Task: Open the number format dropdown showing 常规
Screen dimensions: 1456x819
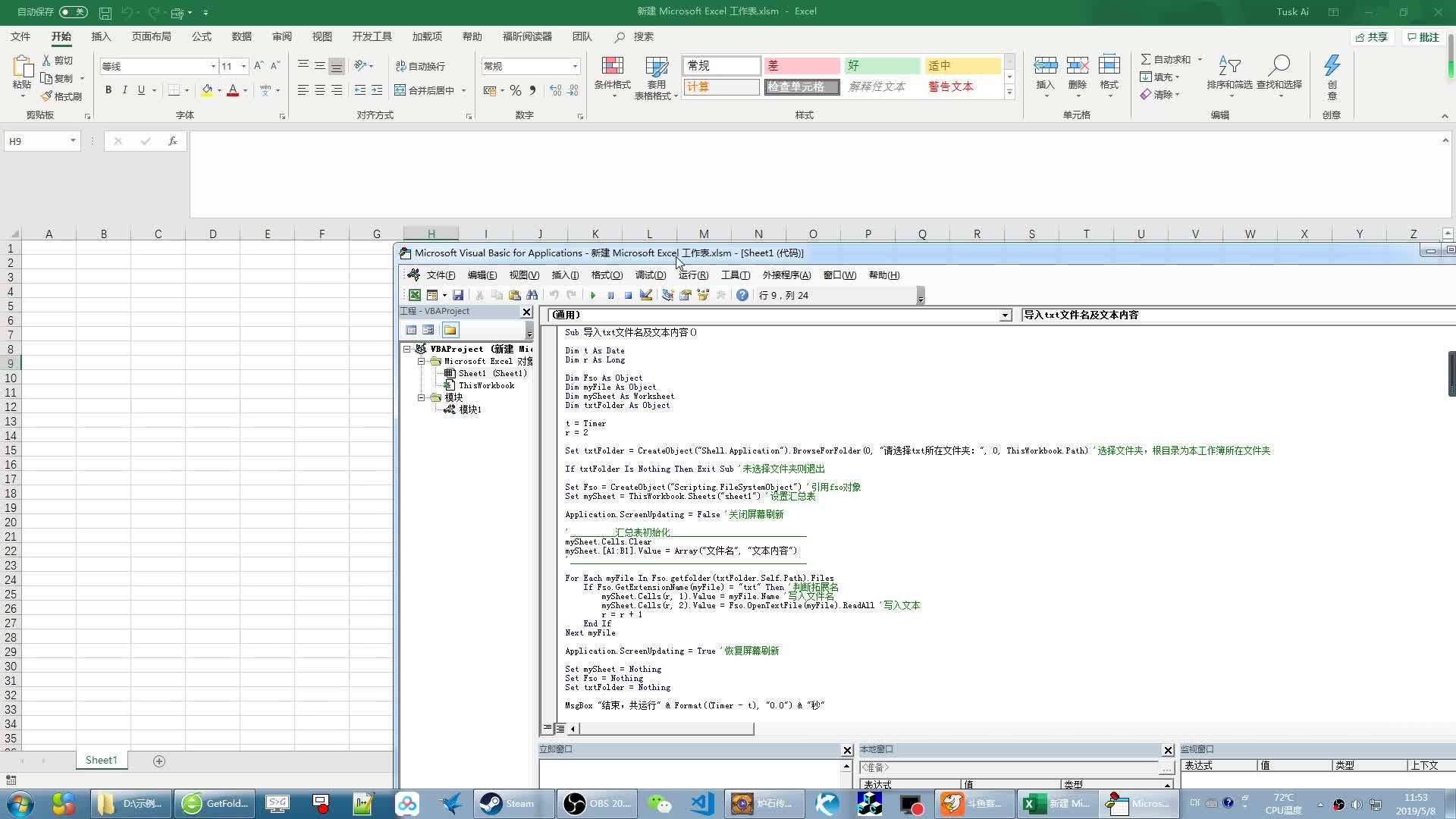Action: (x=575, y=67)
